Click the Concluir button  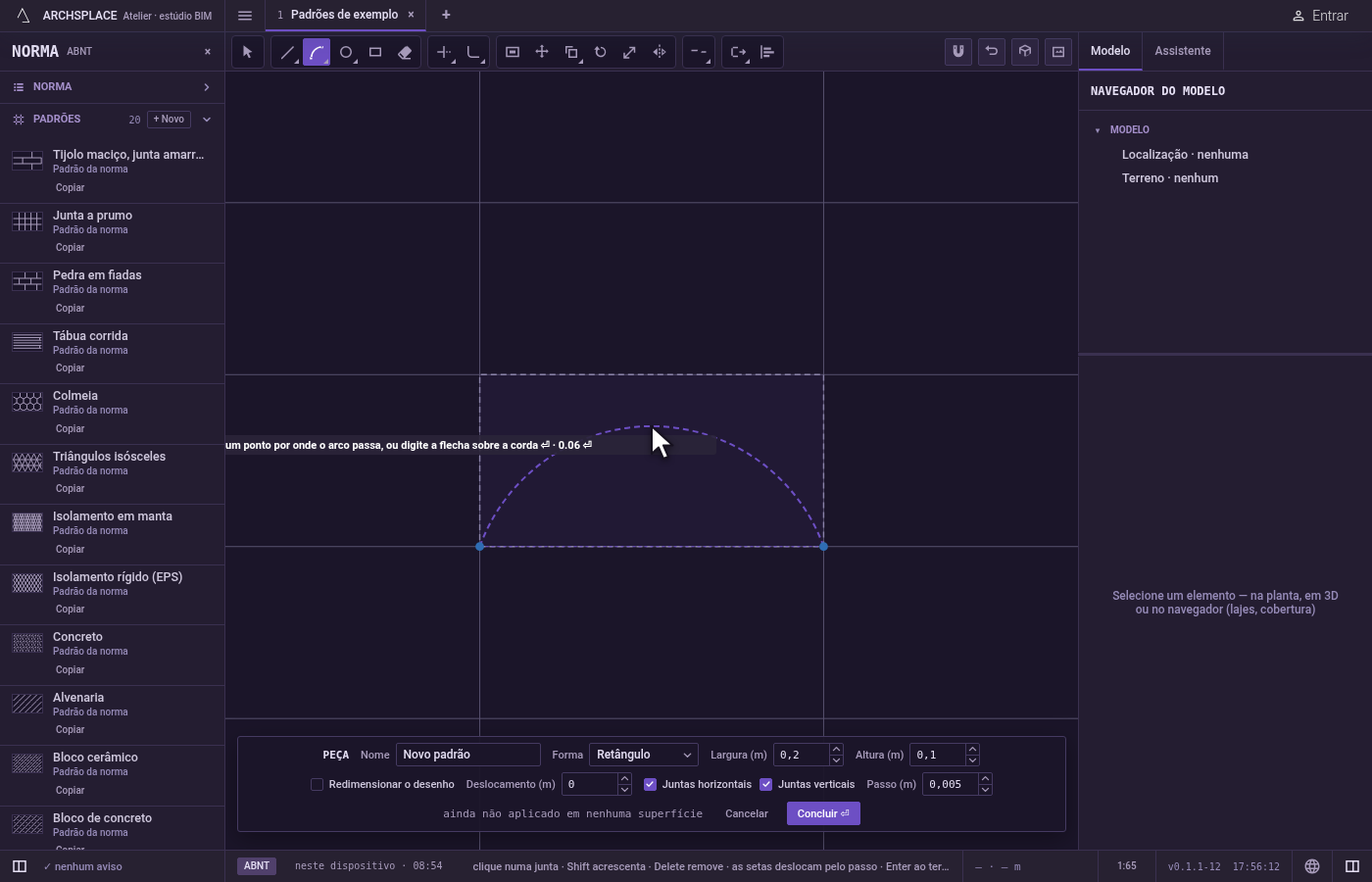click(823, 813)
